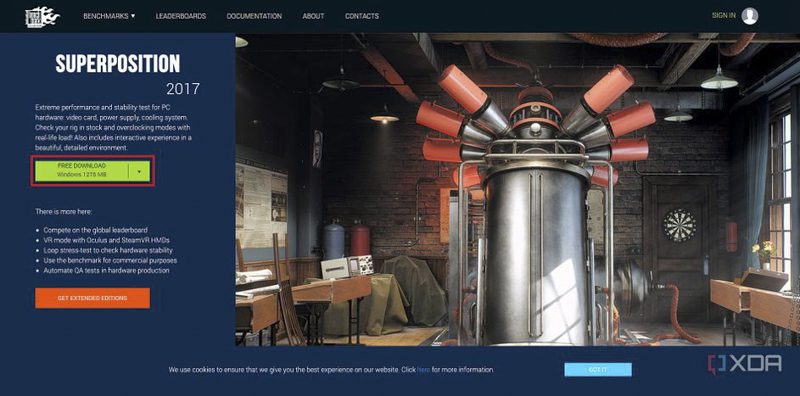800x396 pixels.
Task: Go to the About page
Action: (313, 16)
